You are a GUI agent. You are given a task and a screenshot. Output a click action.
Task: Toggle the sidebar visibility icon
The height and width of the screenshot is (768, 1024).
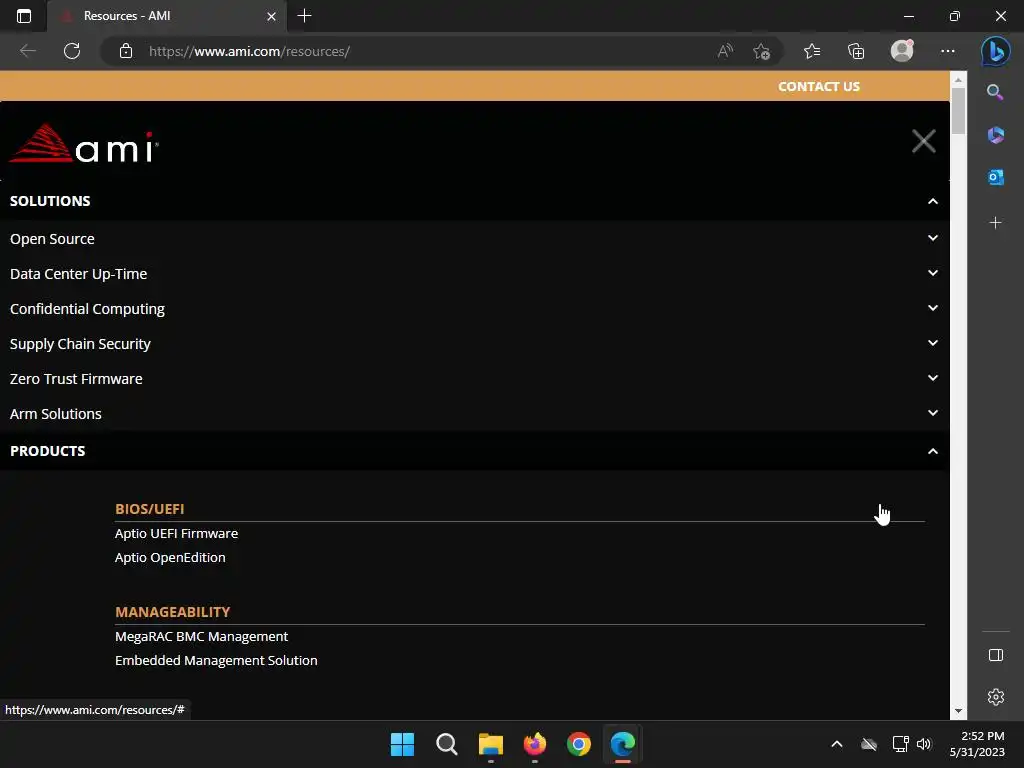click(995, 655)
